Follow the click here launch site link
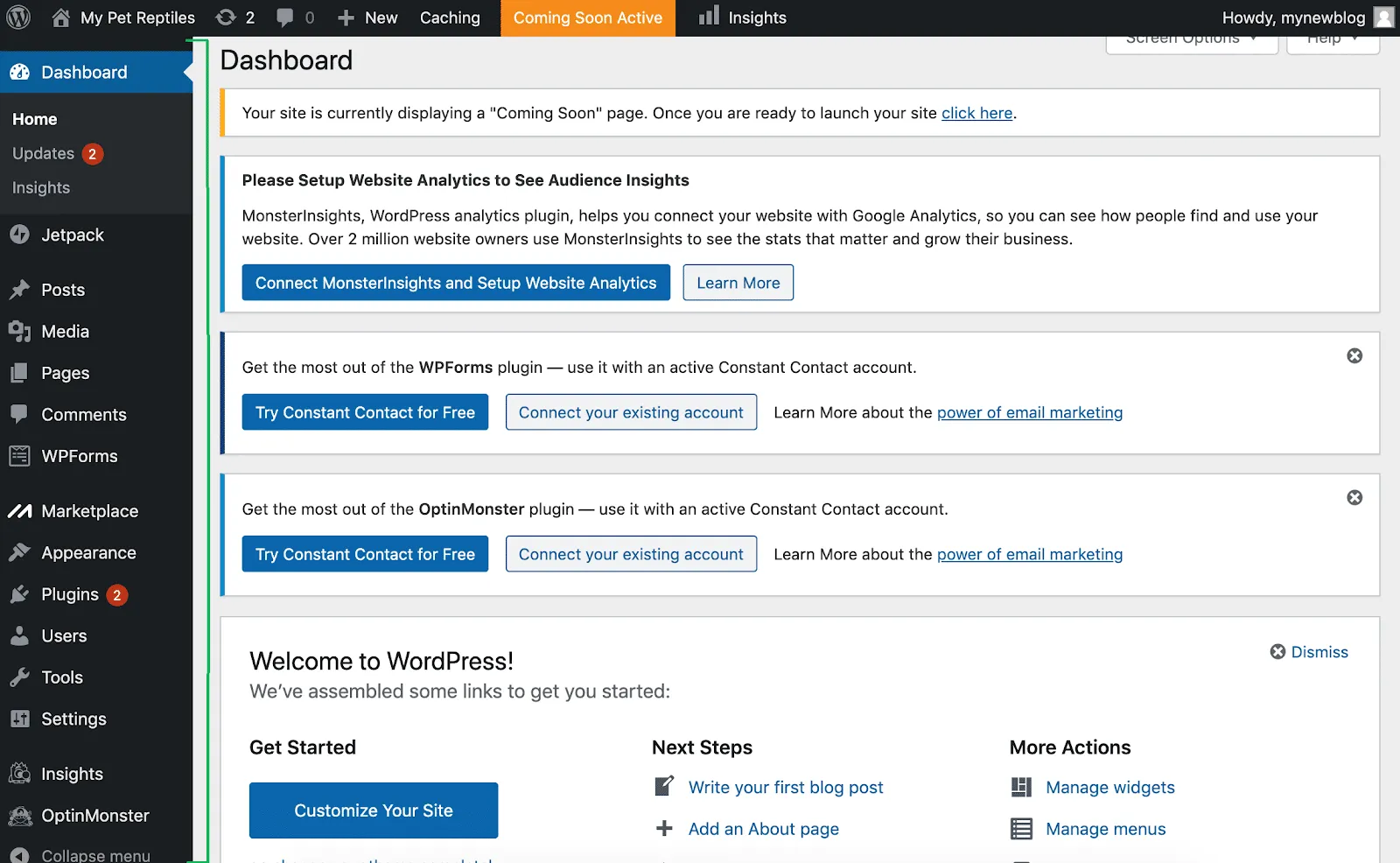The image size is (1400, 863). click(976, 113)
